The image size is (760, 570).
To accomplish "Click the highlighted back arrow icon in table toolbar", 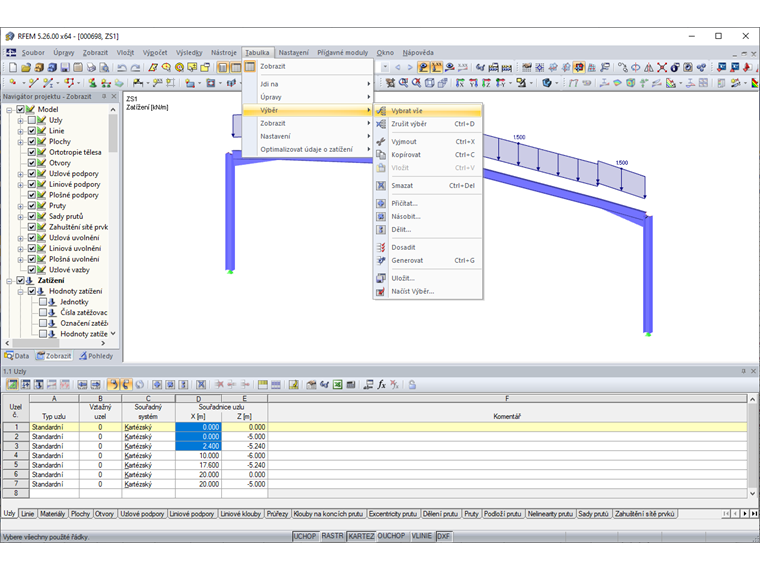I will (x=113, y=384).
